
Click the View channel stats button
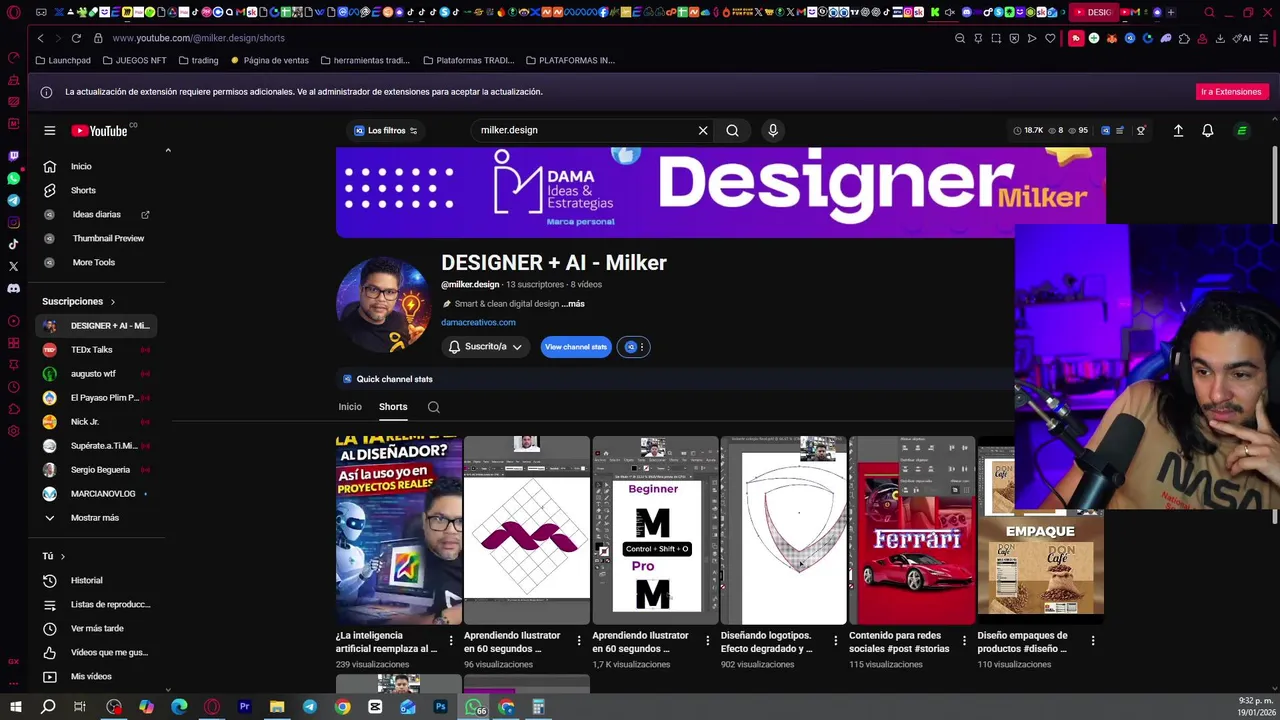pos(575,347)
